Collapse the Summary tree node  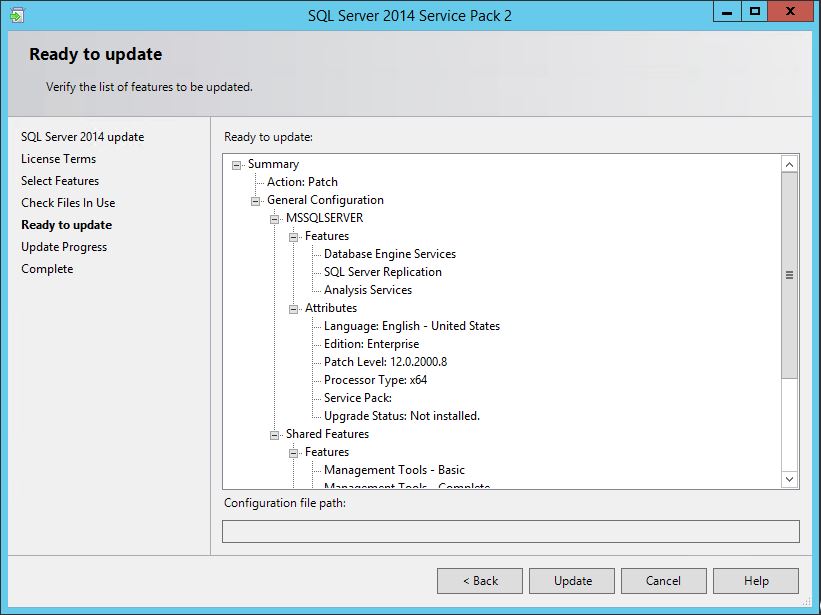click(x=237, y=165)
